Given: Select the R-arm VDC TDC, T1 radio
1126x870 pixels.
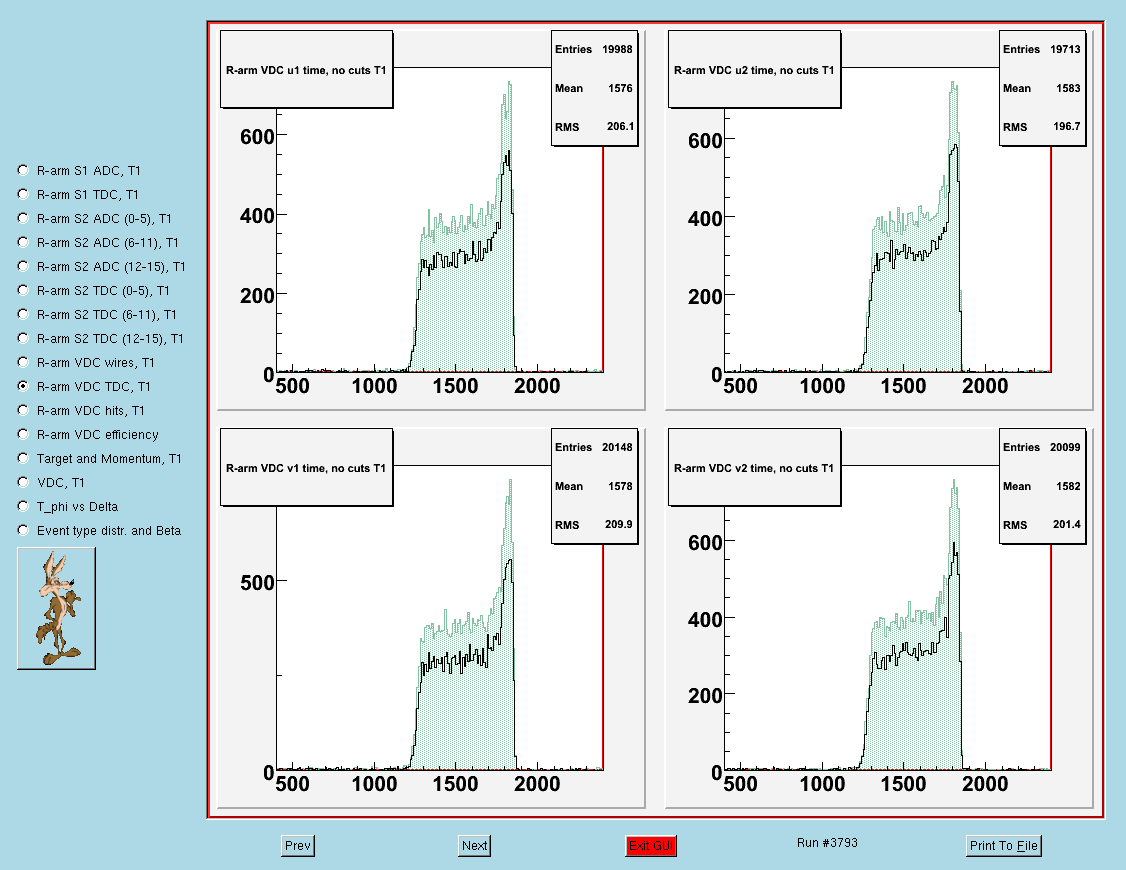Looking at the screenshot, I should (23, 386).
